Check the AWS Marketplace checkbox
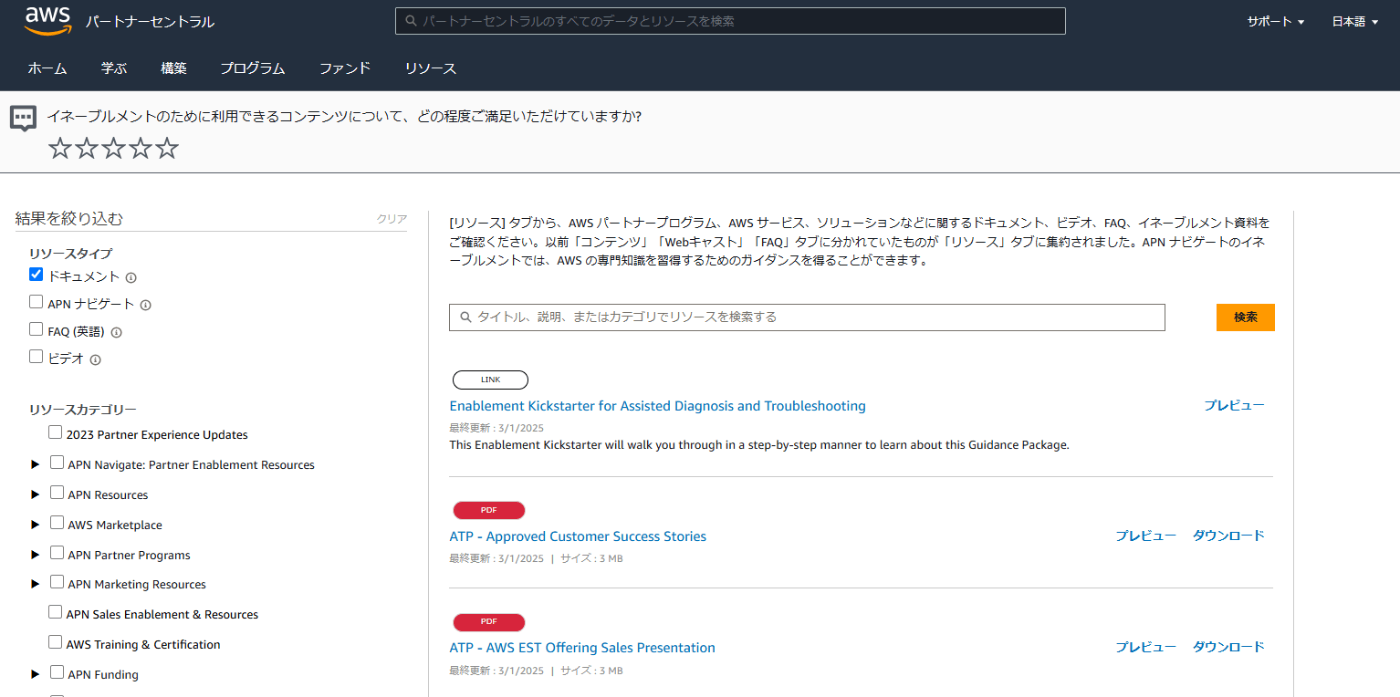 (x=57, y=523)
